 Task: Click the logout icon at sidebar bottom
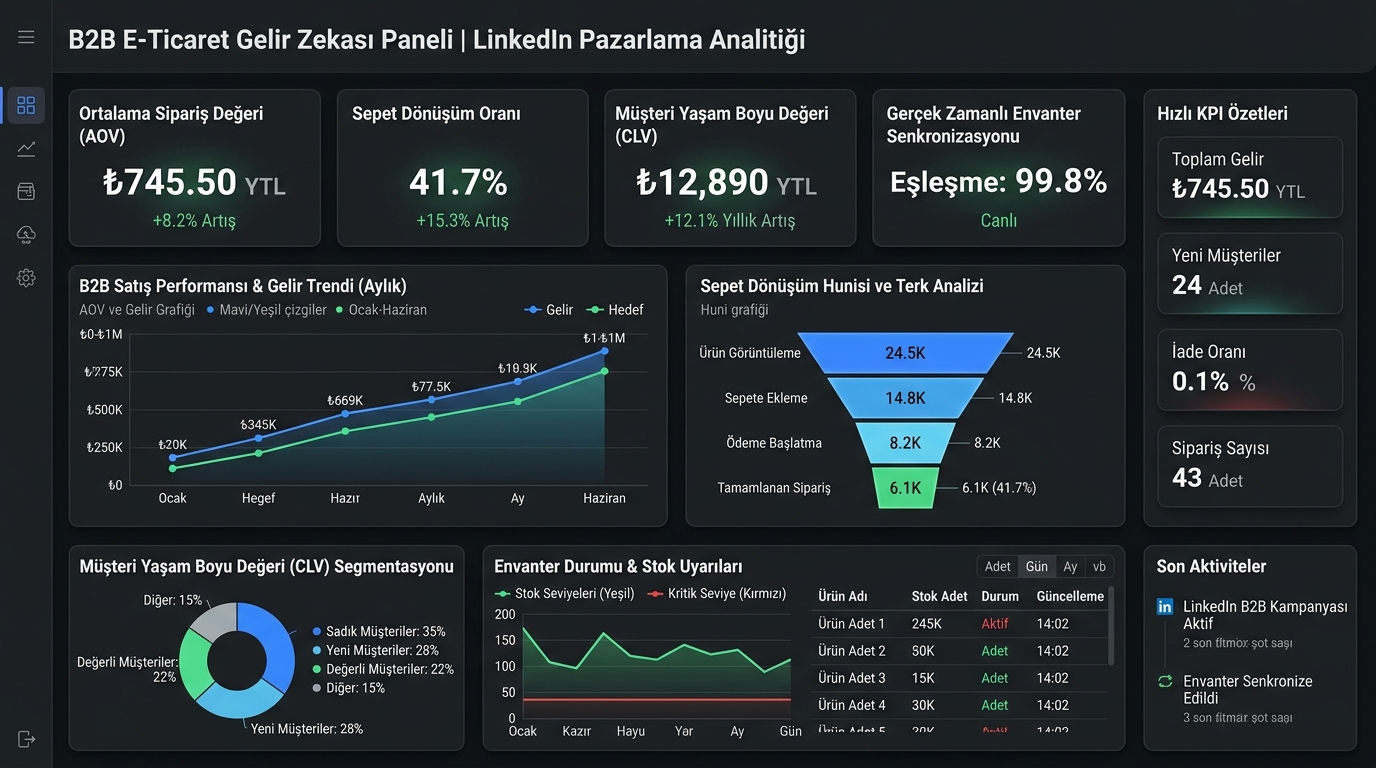[26, 739]
